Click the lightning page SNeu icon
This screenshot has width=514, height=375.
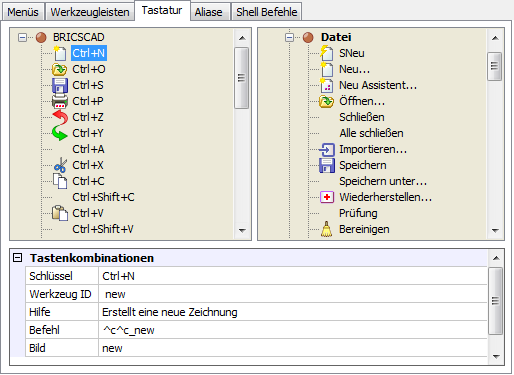[x=327, y=53]
